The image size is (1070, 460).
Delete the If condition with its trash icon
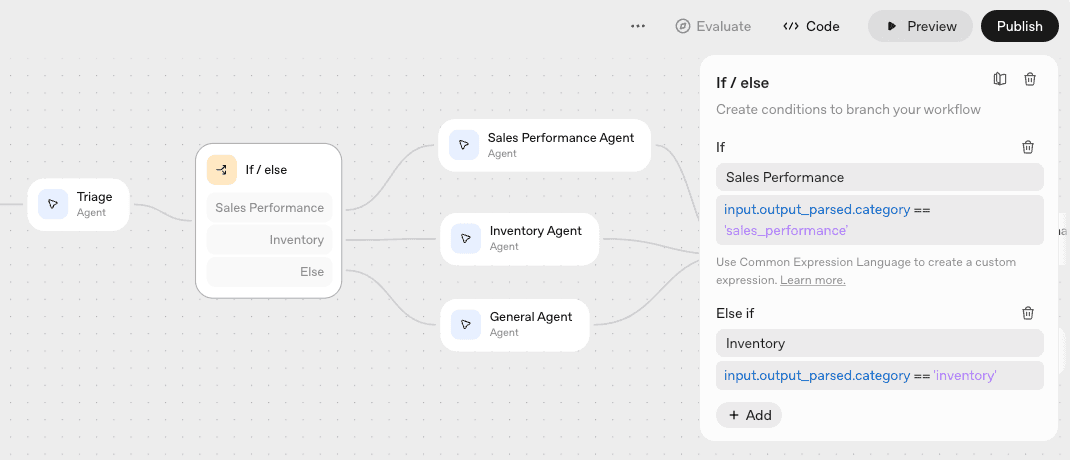click(x=1028, y=147)
